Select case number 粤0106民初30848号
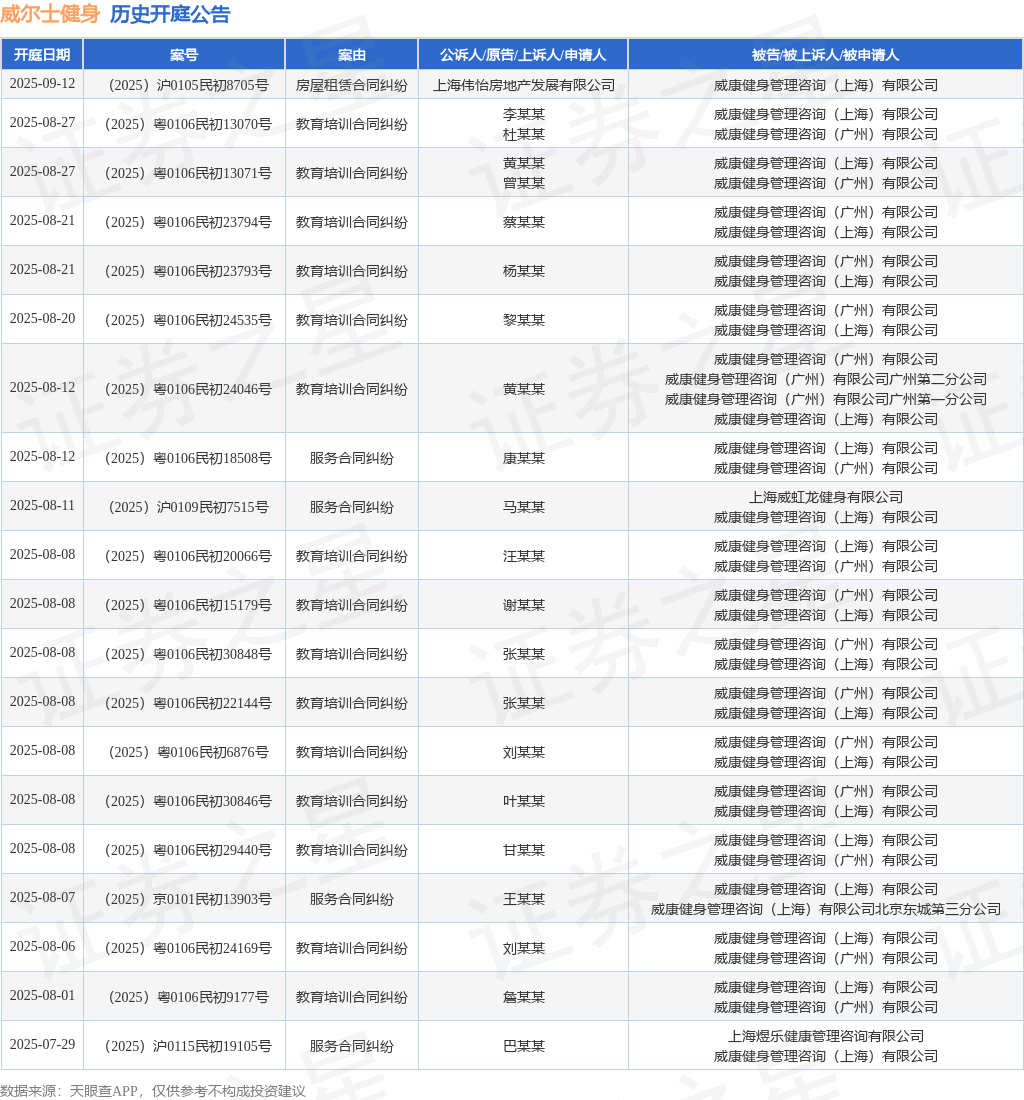This screenshot has width=1024, height=1100. pos(188,655)
